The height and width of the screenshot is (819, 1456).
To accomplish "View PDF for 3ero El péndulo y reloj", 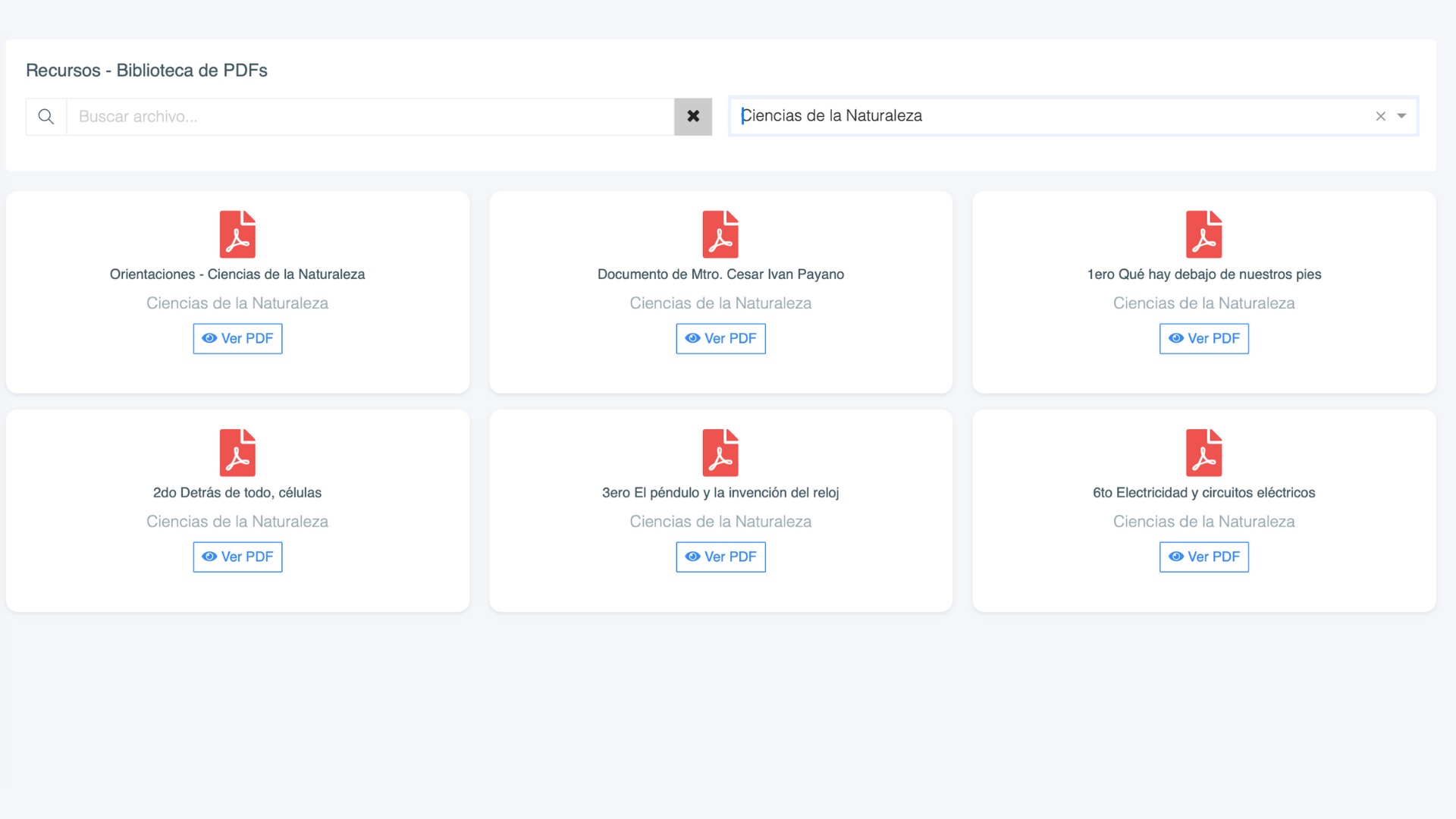I will 720,557.
